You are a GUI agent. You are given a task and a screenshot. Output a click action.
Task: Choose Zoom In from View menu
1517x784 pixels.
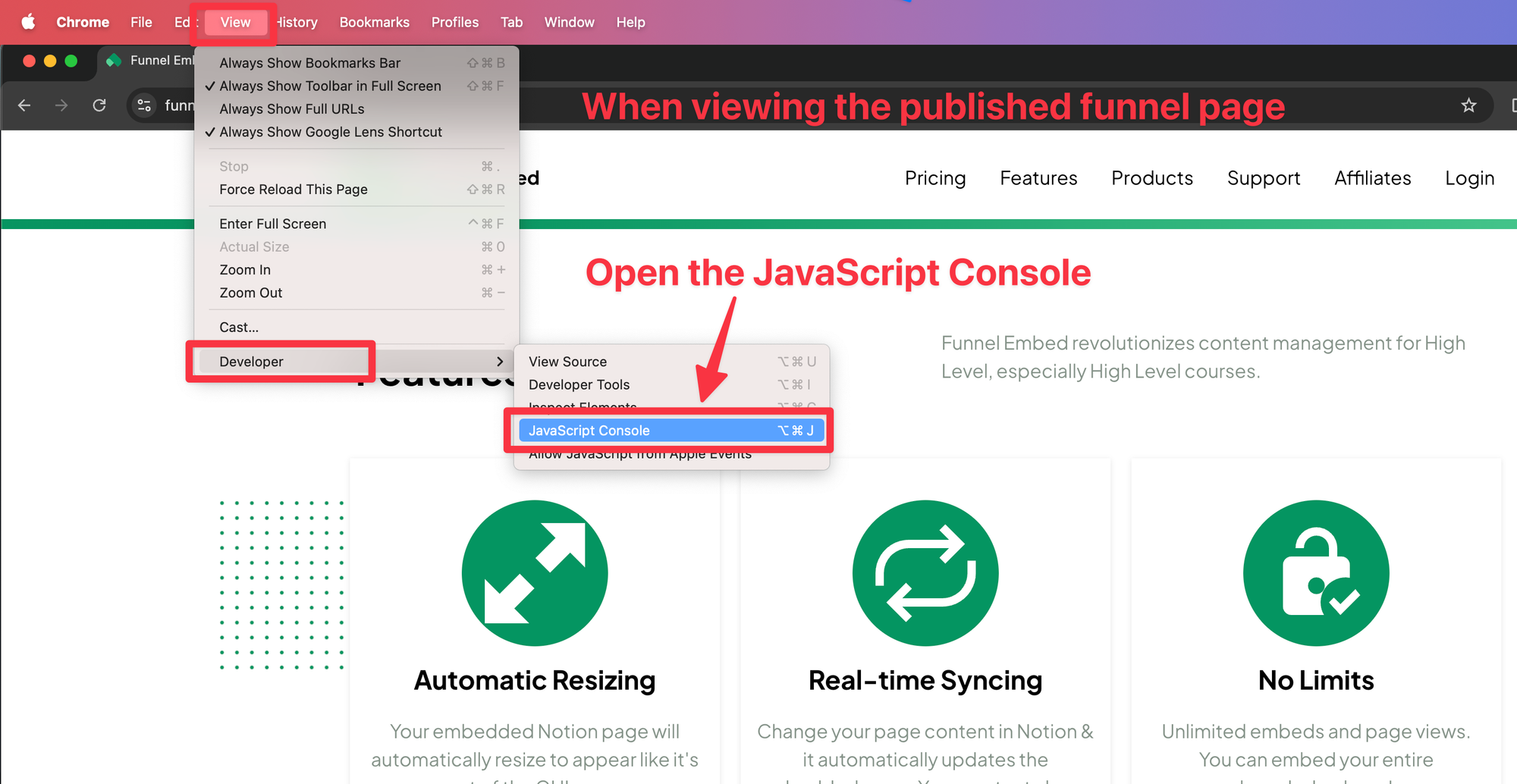356,270
